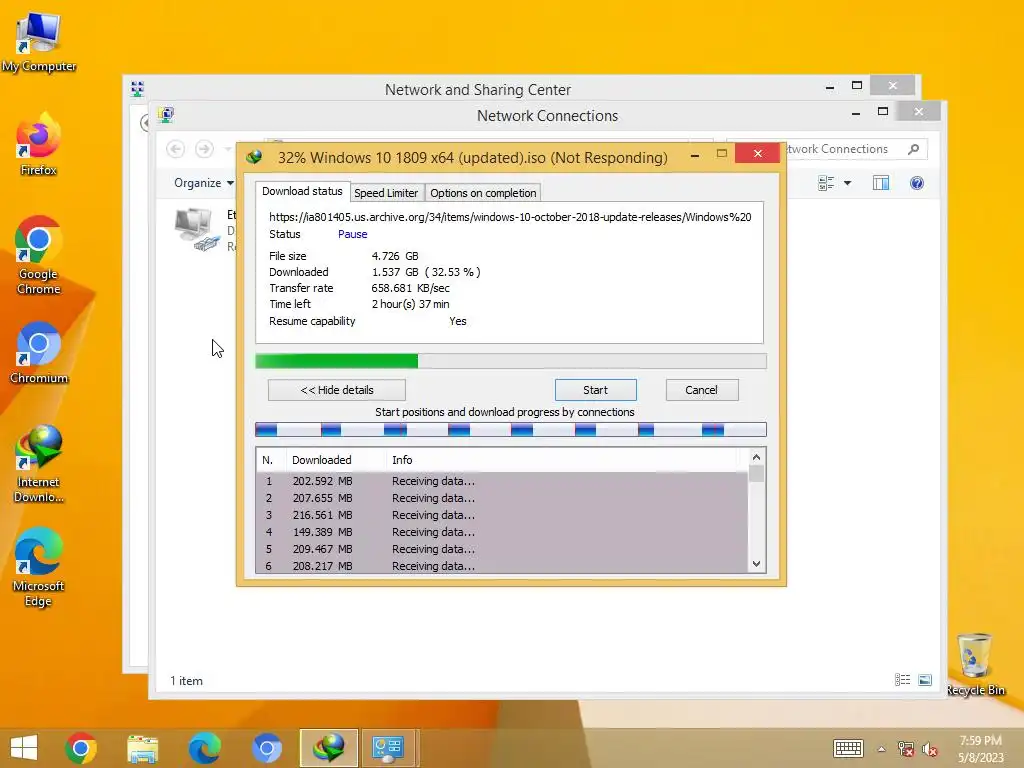Toggle the preview pane icon
The height and width of the screenshot is (768, 1024).
(x=880, y=184)
